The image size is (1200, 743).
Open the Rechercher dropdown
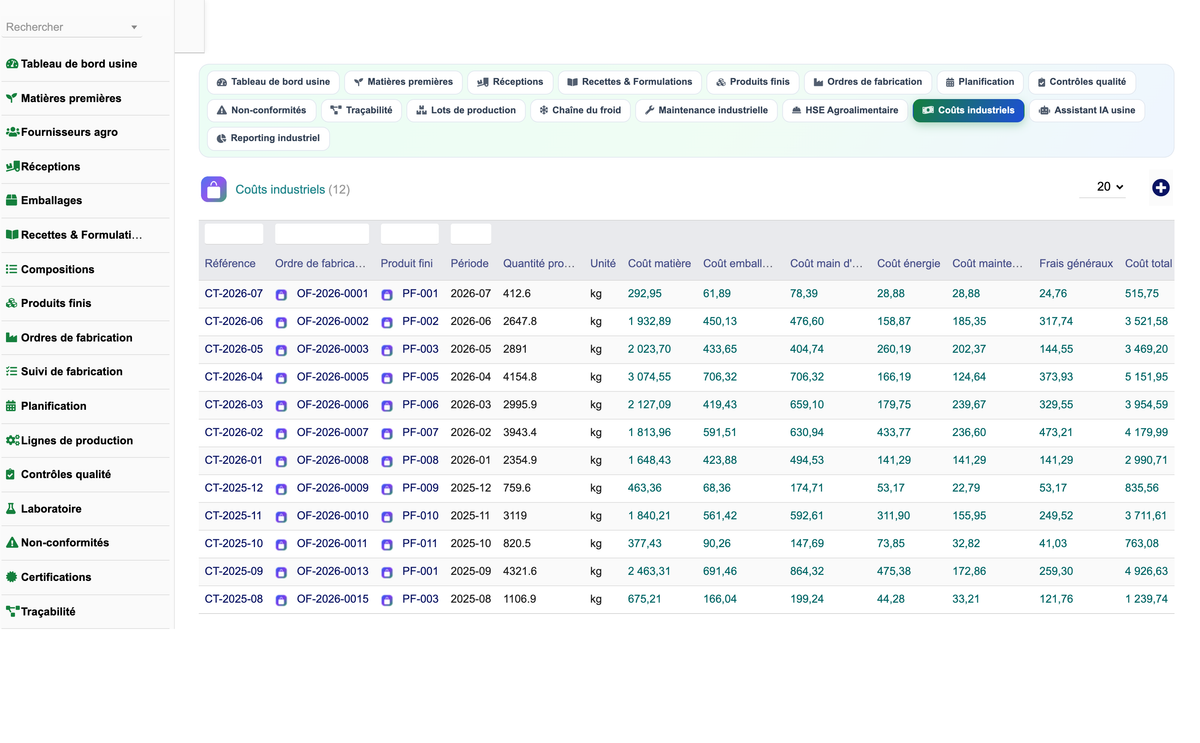73,27
